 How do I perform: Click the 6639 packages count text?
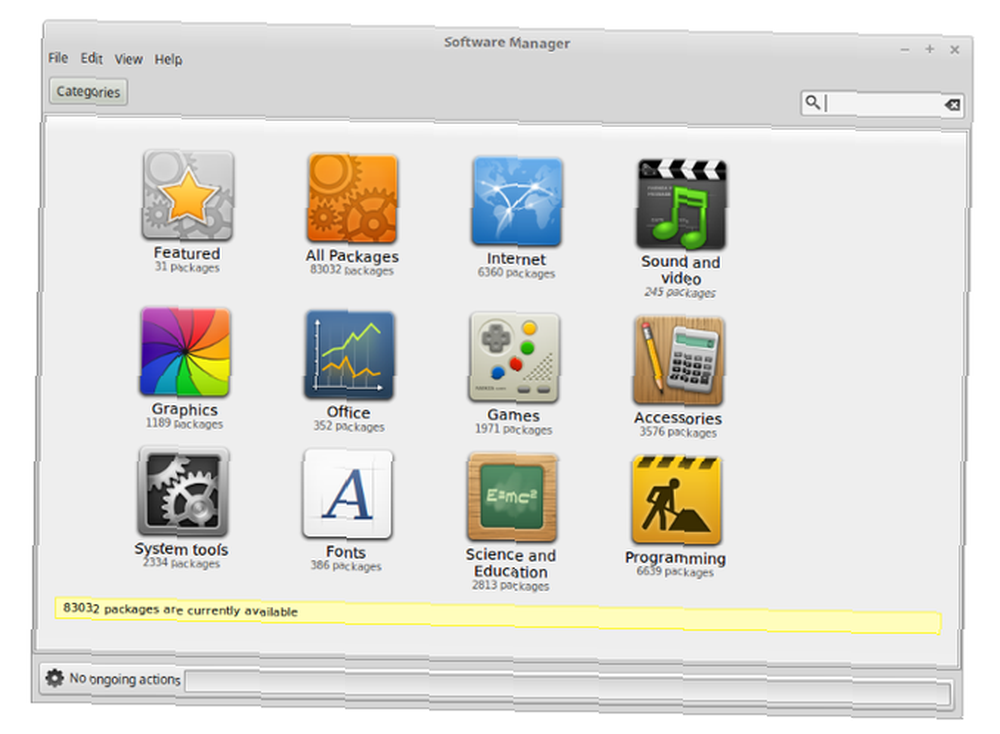pos(675,571)
